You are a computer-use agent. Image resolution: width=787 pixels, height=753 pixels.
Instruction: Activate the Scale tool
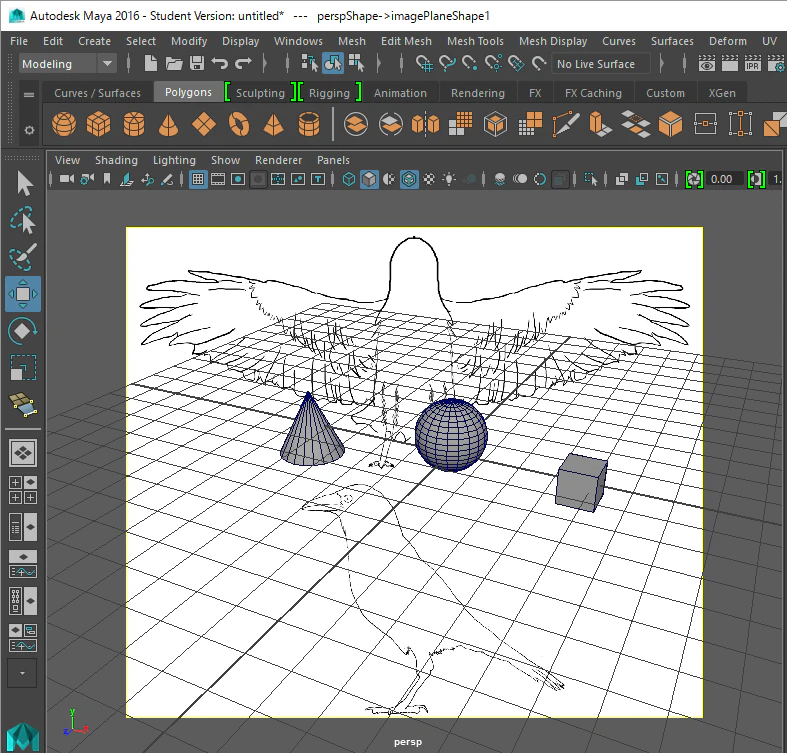pos(23,367)
